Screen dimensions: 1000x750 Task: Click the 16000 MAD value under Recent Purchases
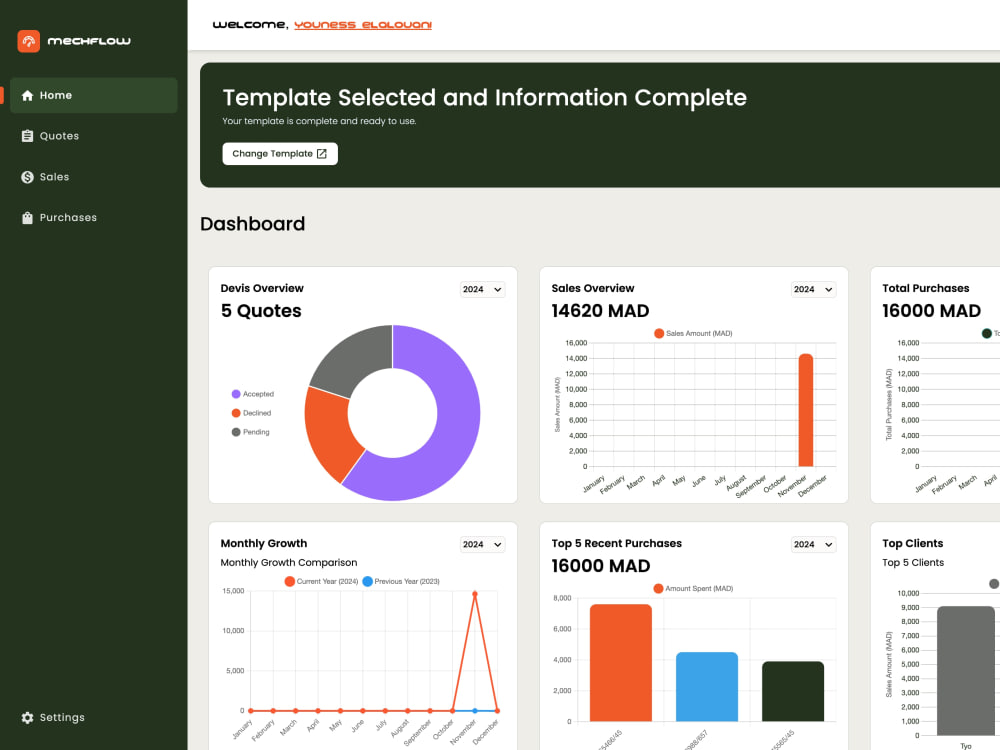601,566
